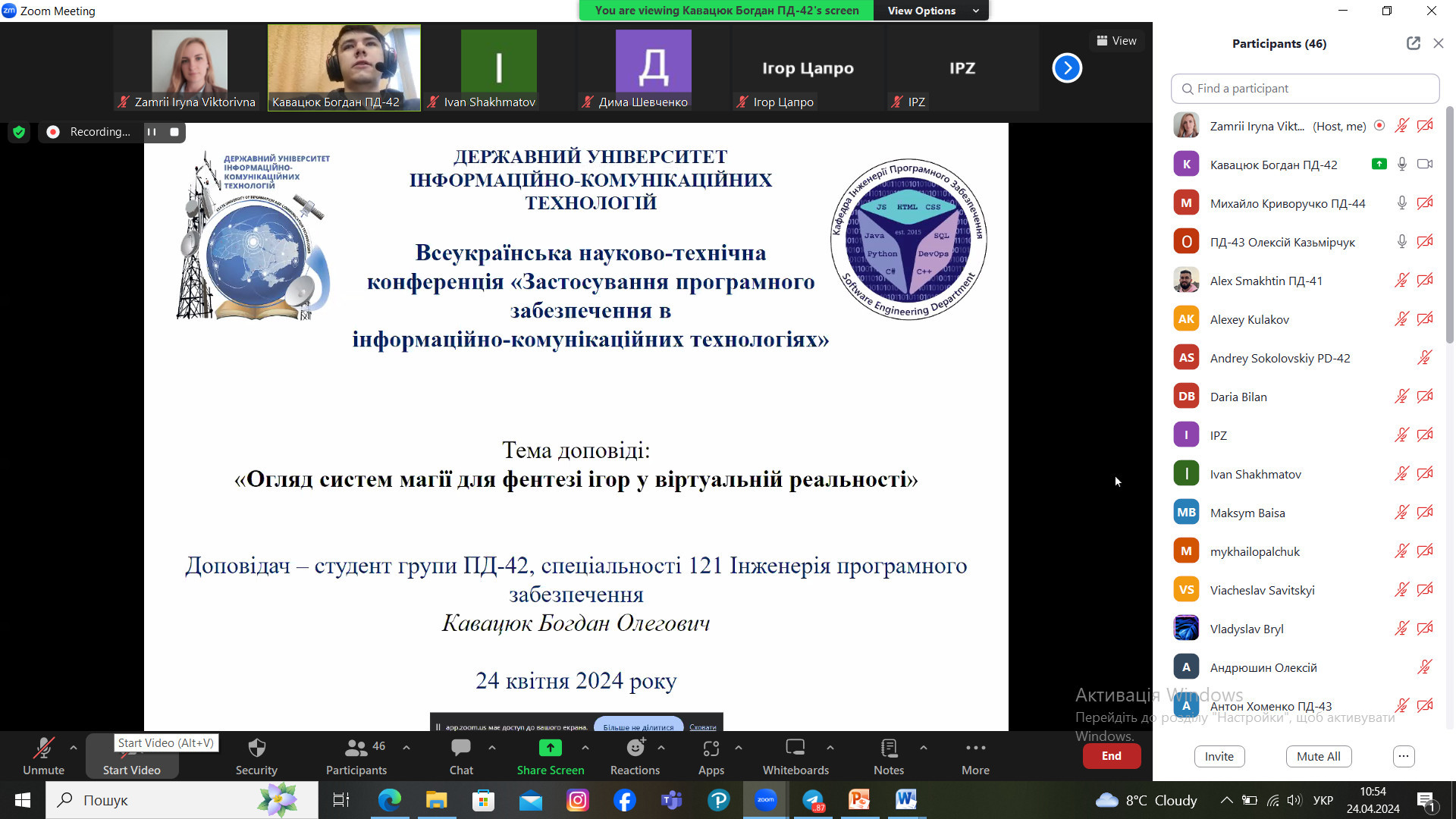Show the next video thumbnails
The width and height of the screenshot is (1456, 819).
pyautogui.click(x=1067, y=68)
